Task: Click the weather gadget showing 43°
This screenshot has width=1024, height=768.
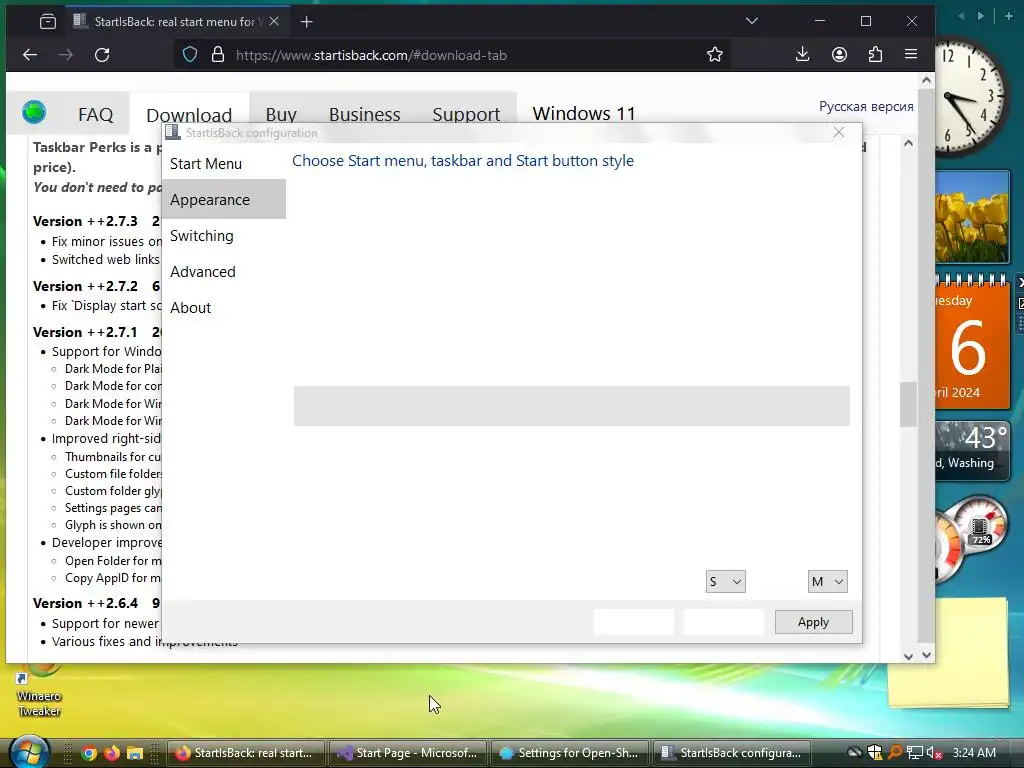Action: tap(972, 450)
